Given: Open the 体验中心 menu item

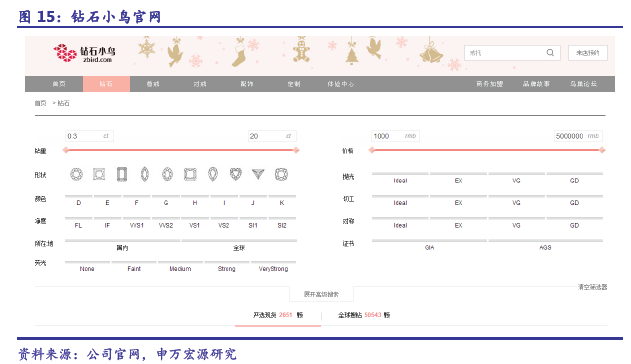Looking at the screenshot, I should tap(340, 84).
